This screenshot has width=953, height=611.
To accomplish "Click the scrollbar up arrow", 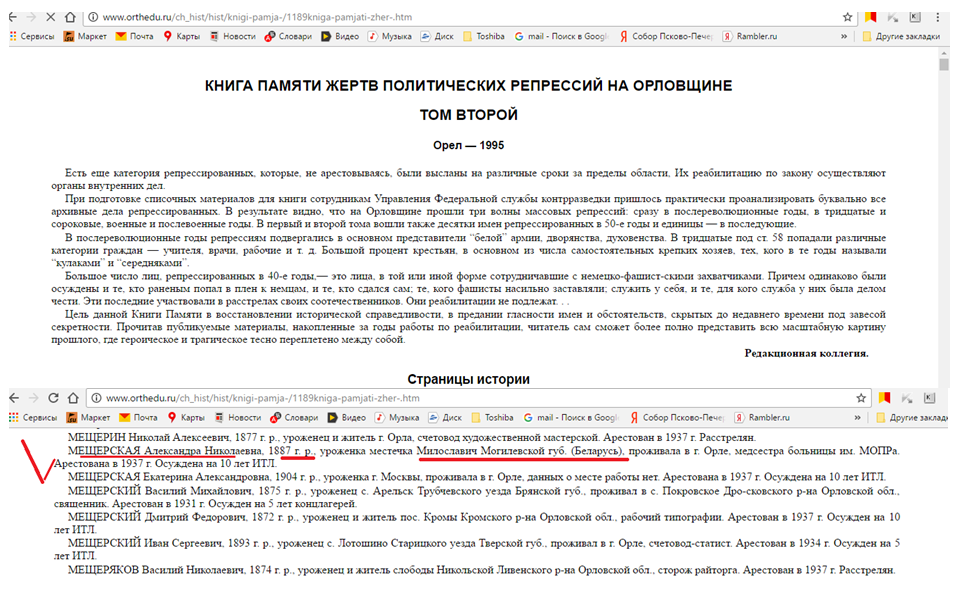I will (x=943, y=54).
